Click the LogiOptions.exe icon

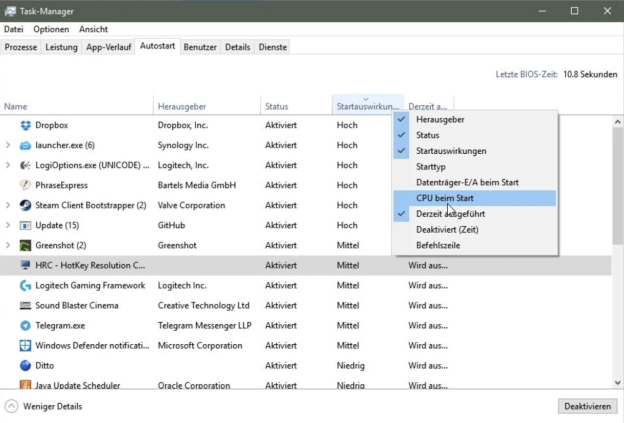pyautogui.click(x=25, y=165)
